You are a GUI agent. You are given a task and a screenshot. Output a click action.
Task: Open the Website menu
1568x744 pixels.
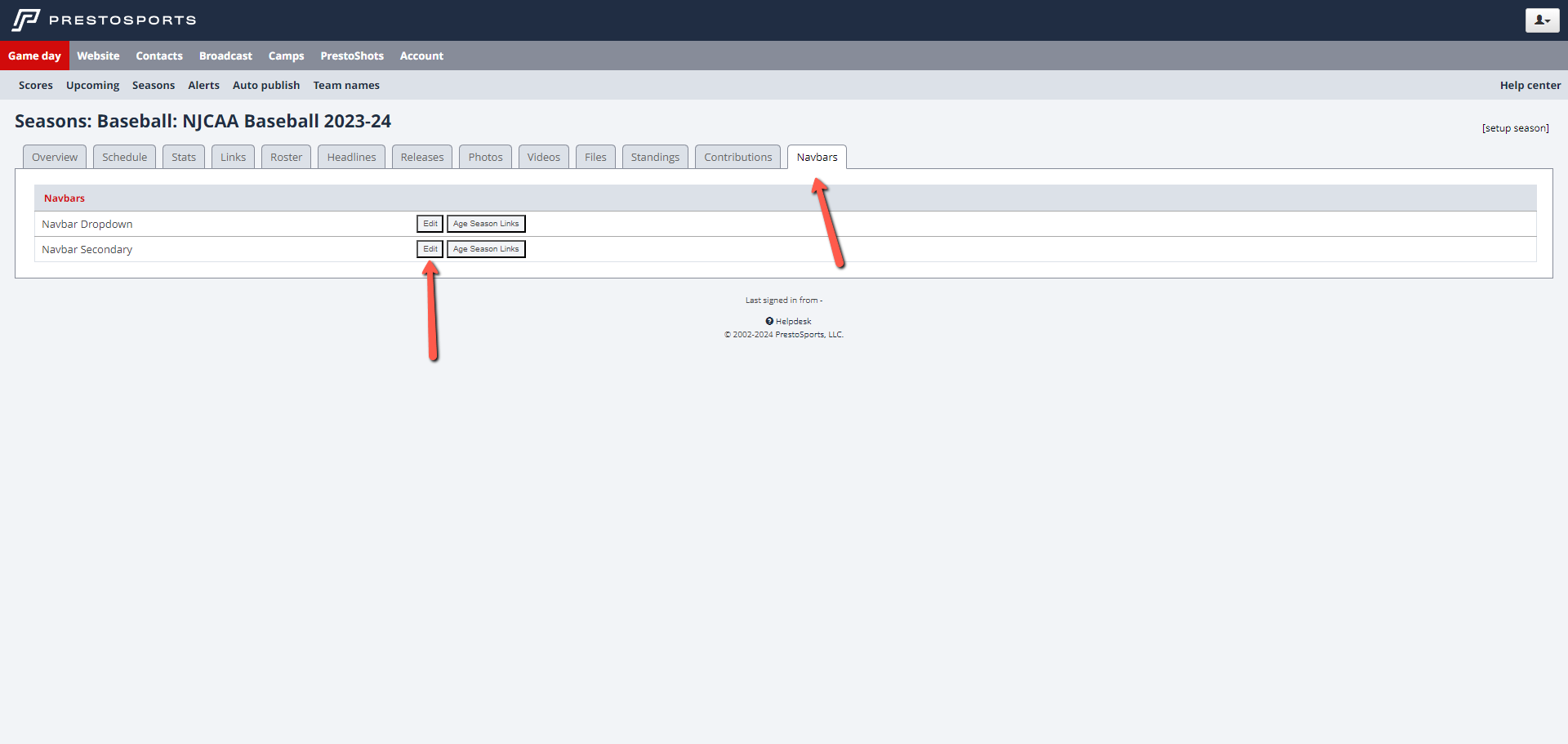click(x=98, y=56)
